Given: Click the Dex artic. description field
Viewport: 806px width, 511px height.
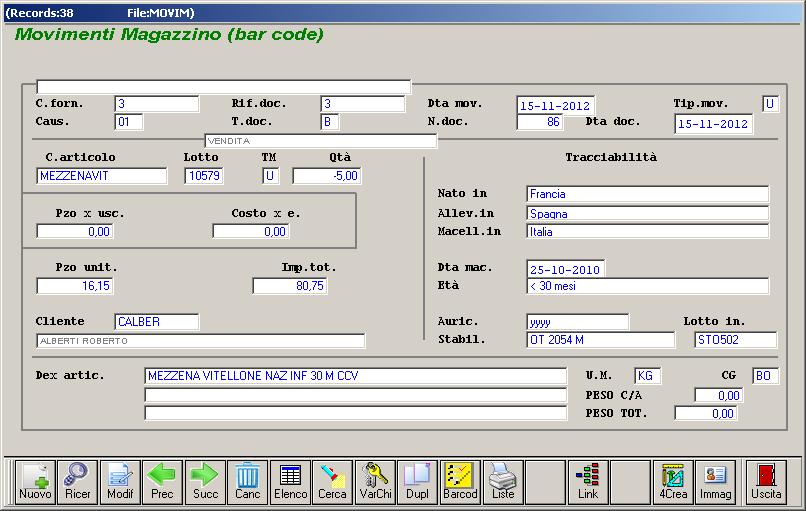Looking at the screenshot, I should [356, 376].
